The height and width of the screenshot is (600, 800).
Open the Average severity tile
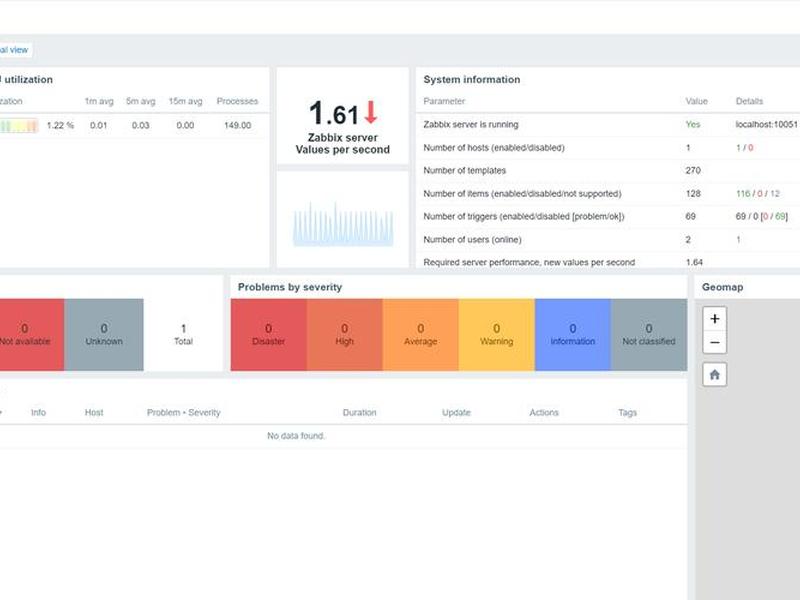click(x=420, y=335)
